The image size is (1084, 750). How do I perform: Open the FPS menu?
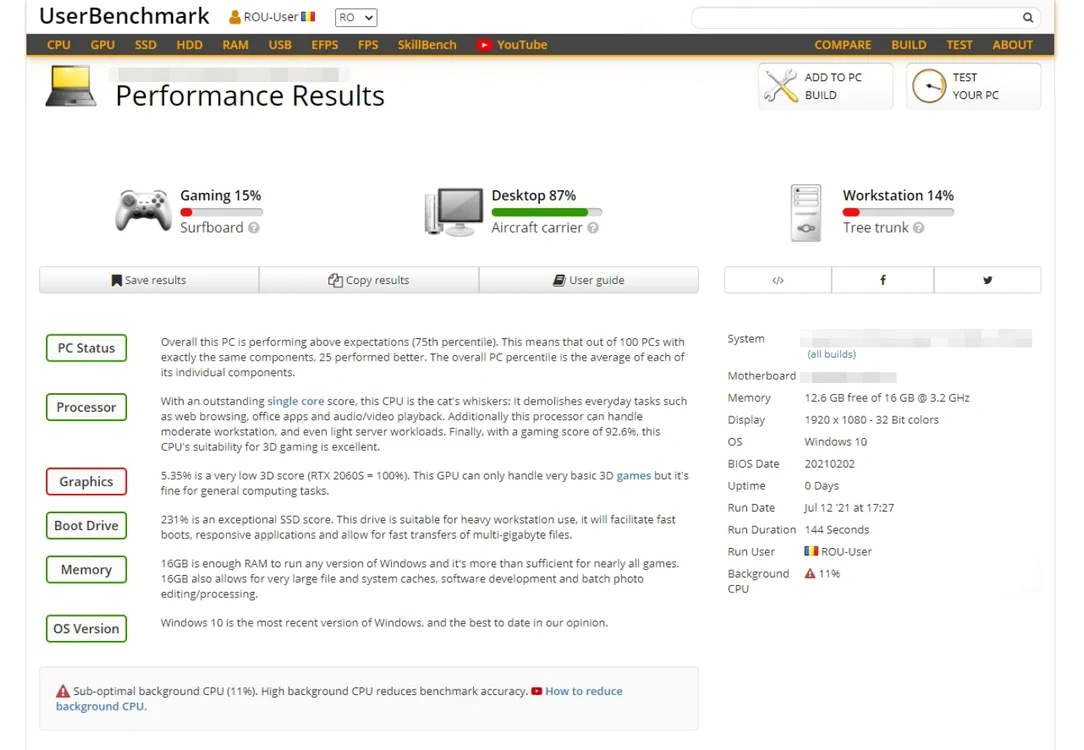point(368,45)
